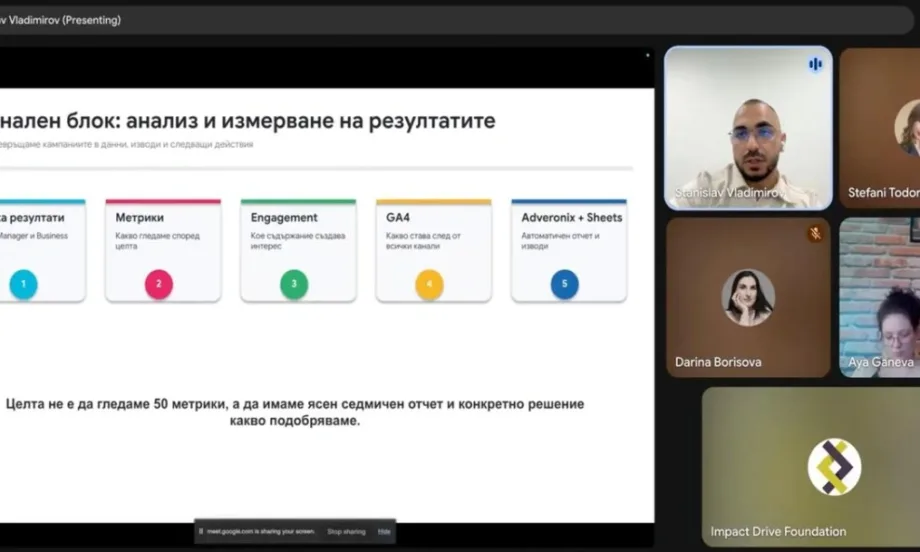Select Aya Ganeva's video tile
Viewport: 920px width, 552px height.
click(x=880, y=297)
